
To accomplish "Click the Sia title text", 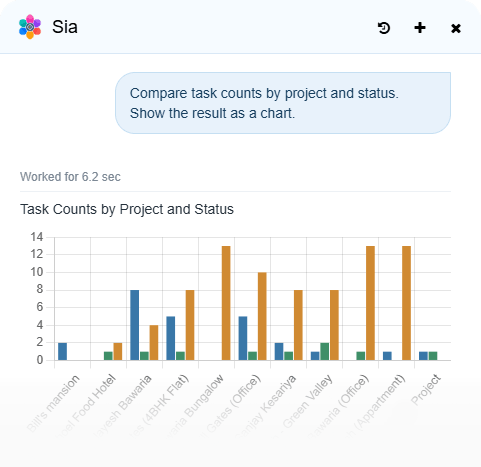I will pos(65,27).
